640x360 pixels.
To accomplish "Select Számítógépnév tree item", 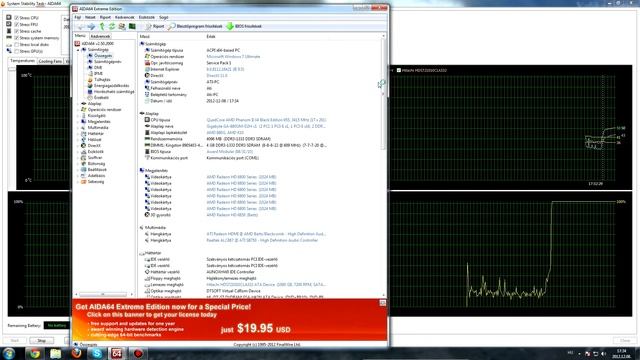I will 107,62.
